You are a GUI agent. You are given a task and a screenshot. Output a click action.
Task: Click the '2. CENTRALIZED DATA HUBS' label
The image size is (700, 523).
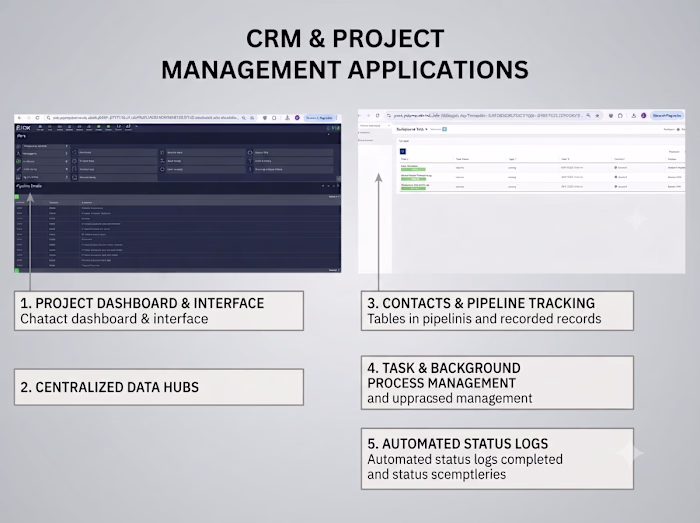point(109,387)
